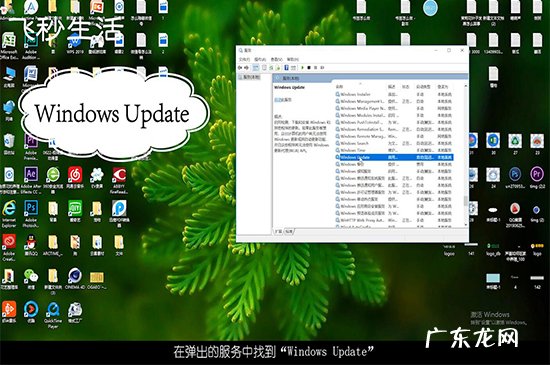The height and width of the screenshot is (365, 550).
Task: Open the 操作(A) menu in Services
Action: coord(260,59)
